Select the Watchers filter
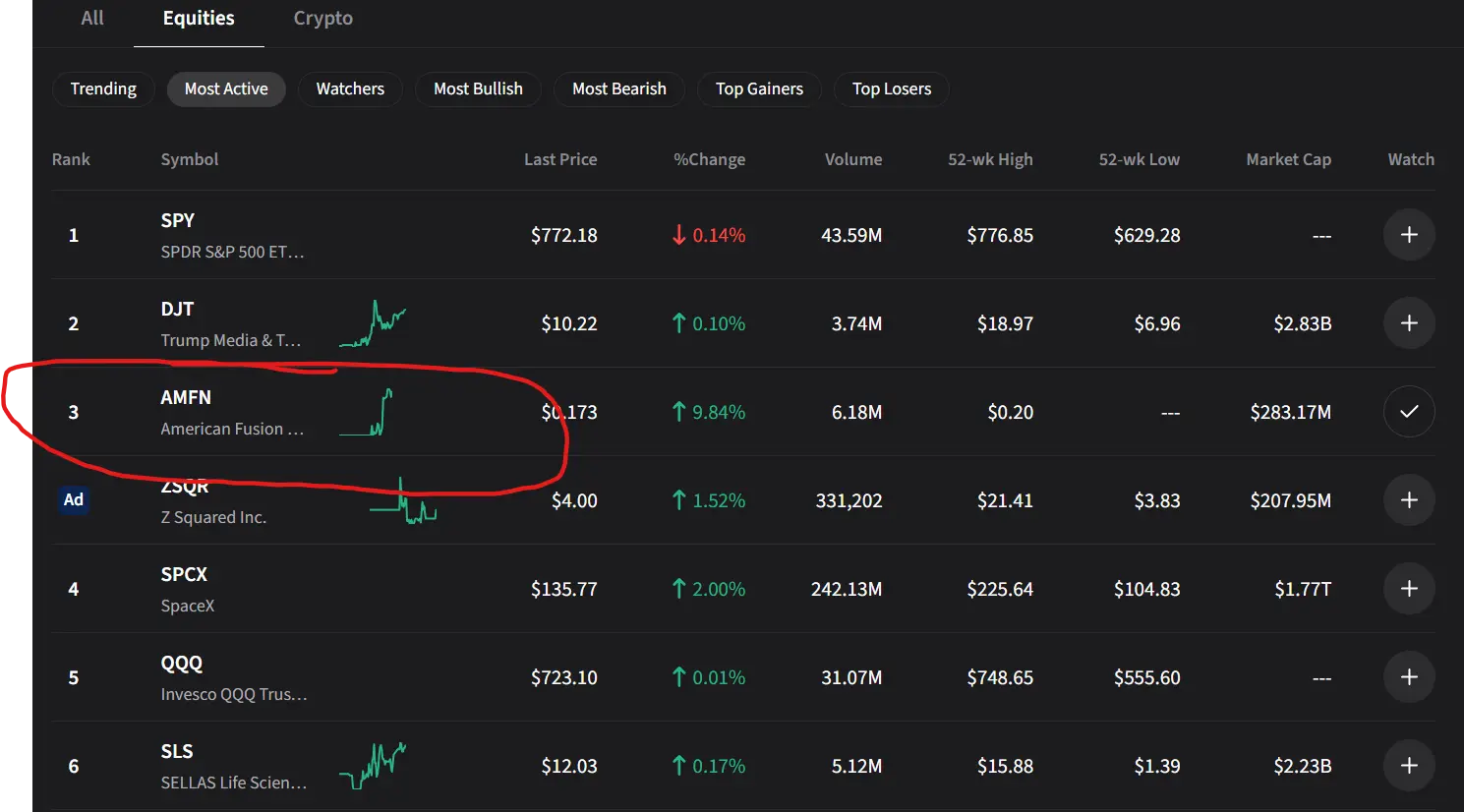 click(350, 88)
